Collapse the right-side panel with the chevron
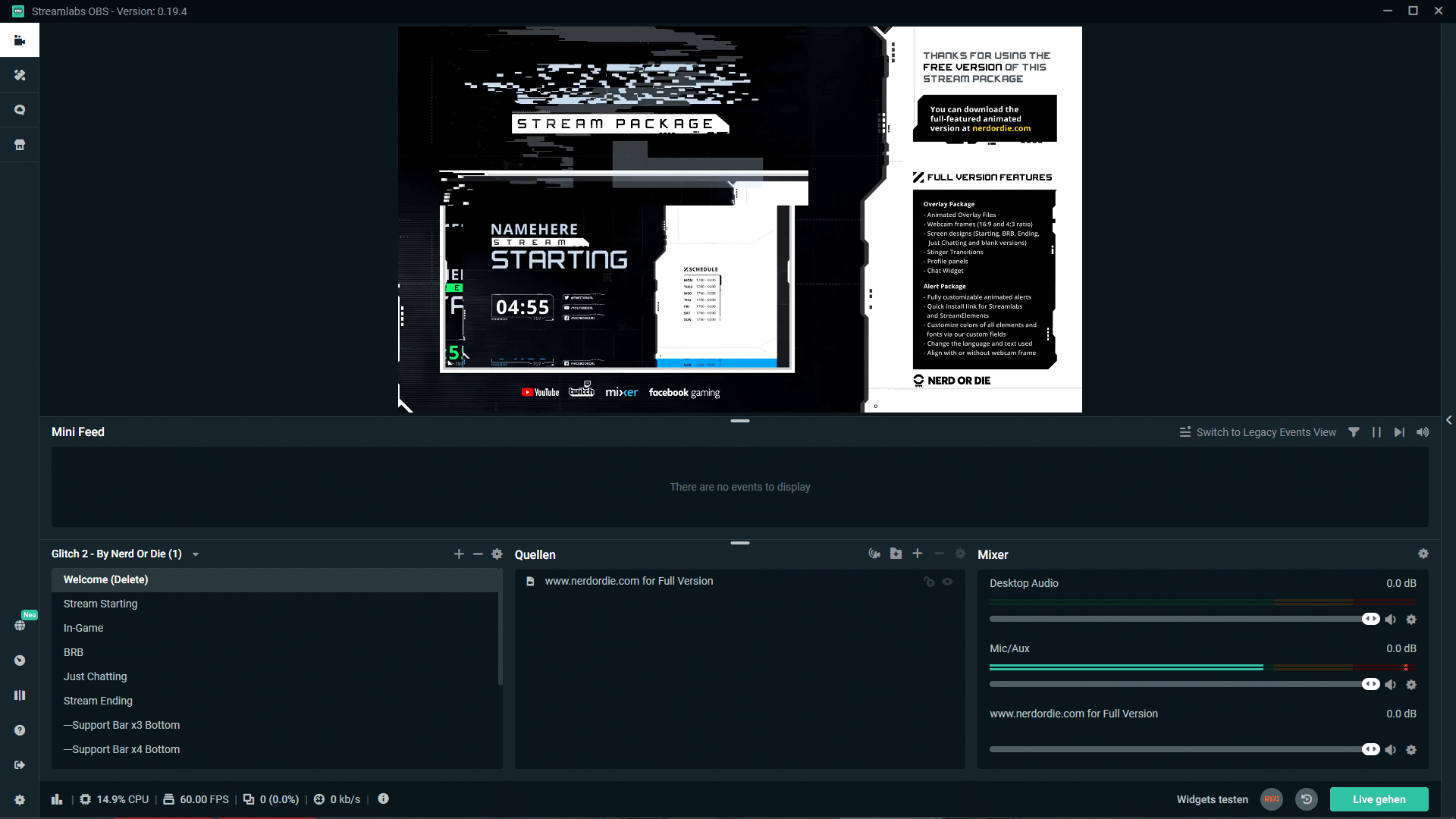This screenshot has height=819, width=1456. click(x=1449, y=420)
